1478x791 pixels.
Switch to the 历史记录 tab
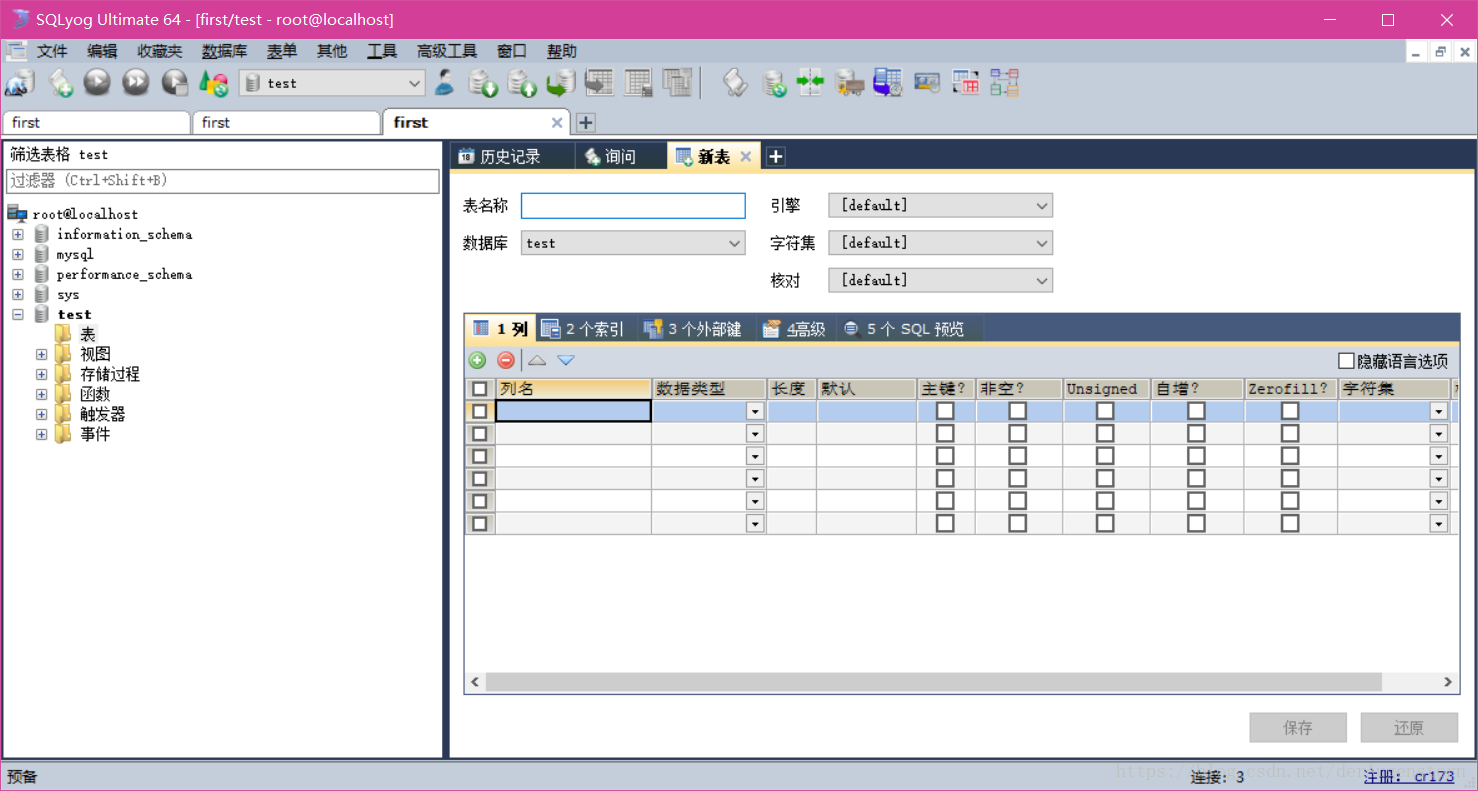point(512,156)
